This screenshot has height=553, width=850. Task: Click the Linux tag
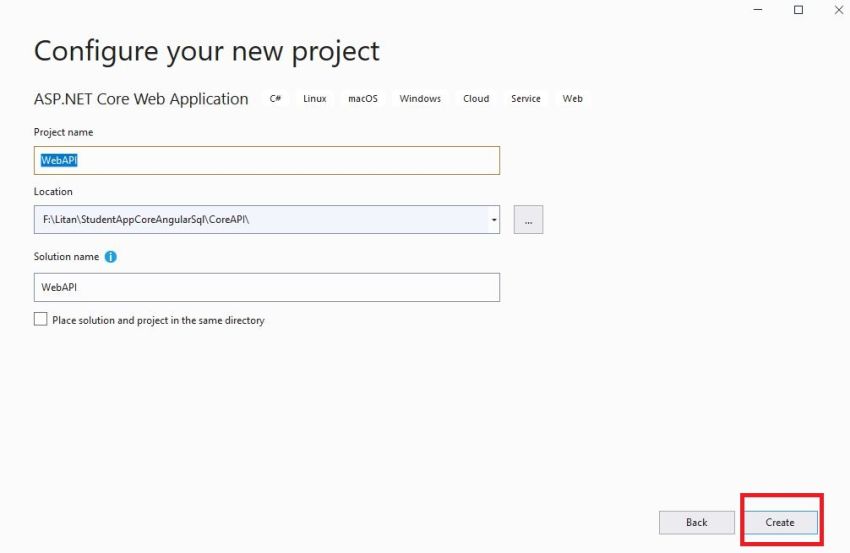pos(315,99)
